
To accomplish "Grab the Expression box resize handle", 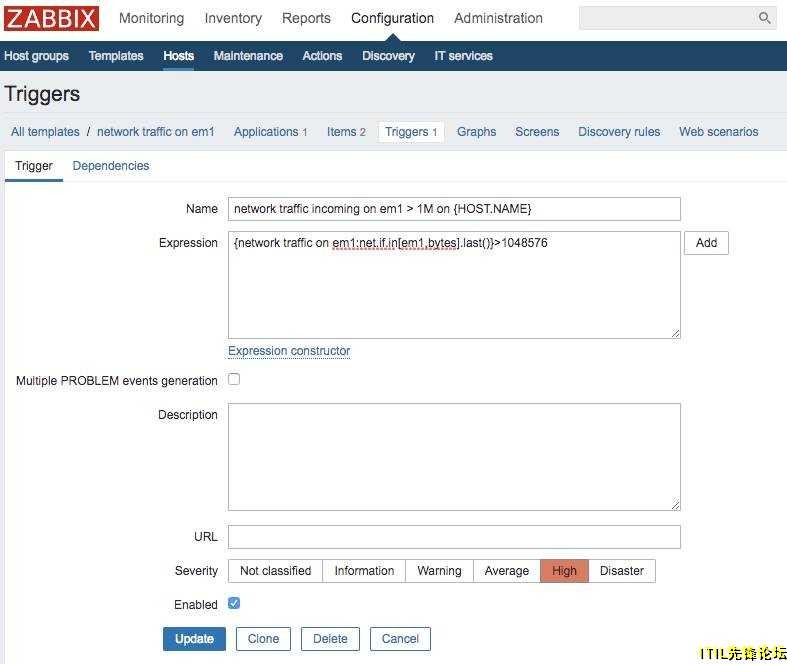I will [x=676, y=333].
